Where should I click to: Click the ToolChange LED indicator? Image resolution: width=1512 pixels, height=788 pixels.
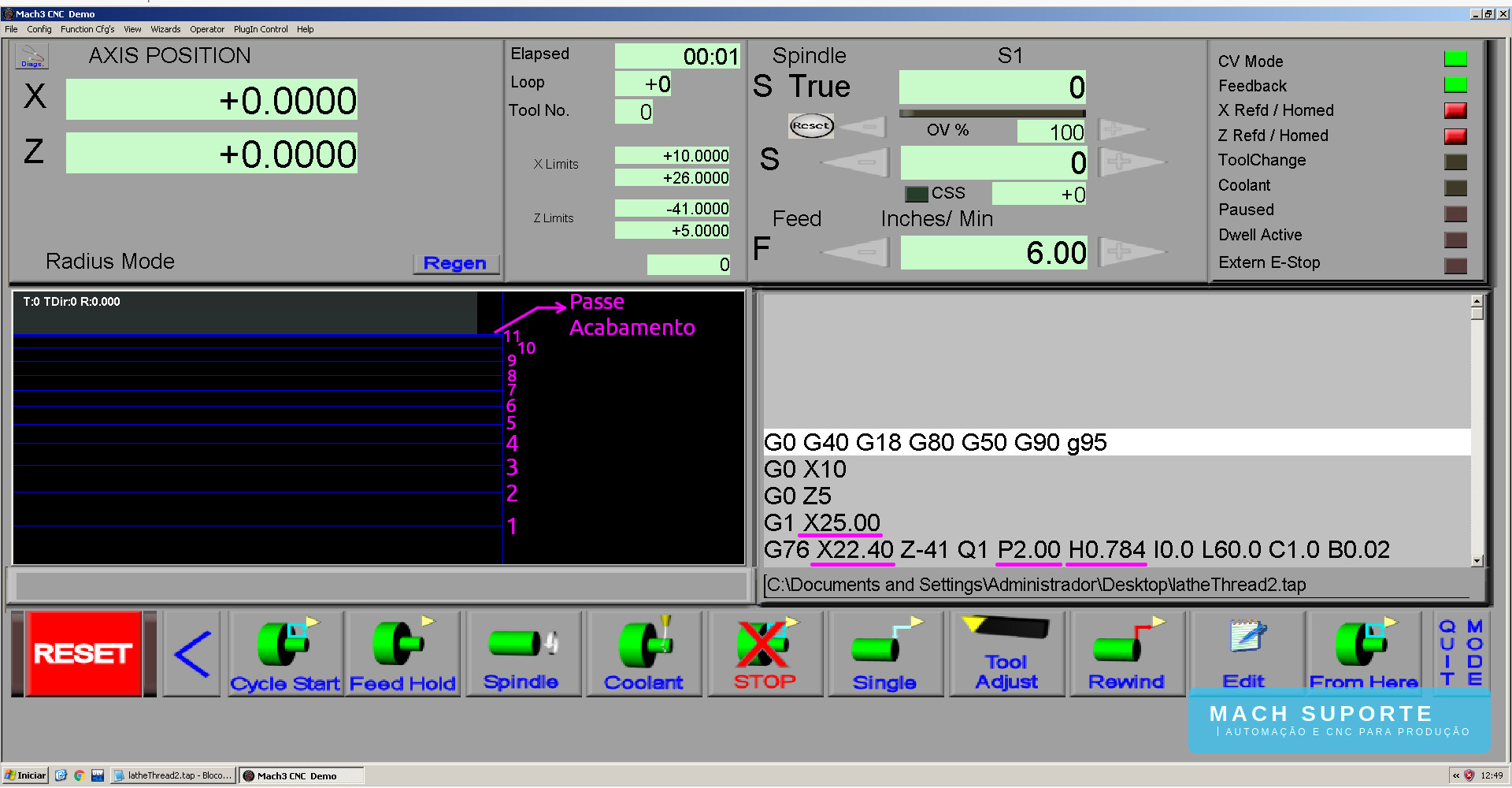1455,162
